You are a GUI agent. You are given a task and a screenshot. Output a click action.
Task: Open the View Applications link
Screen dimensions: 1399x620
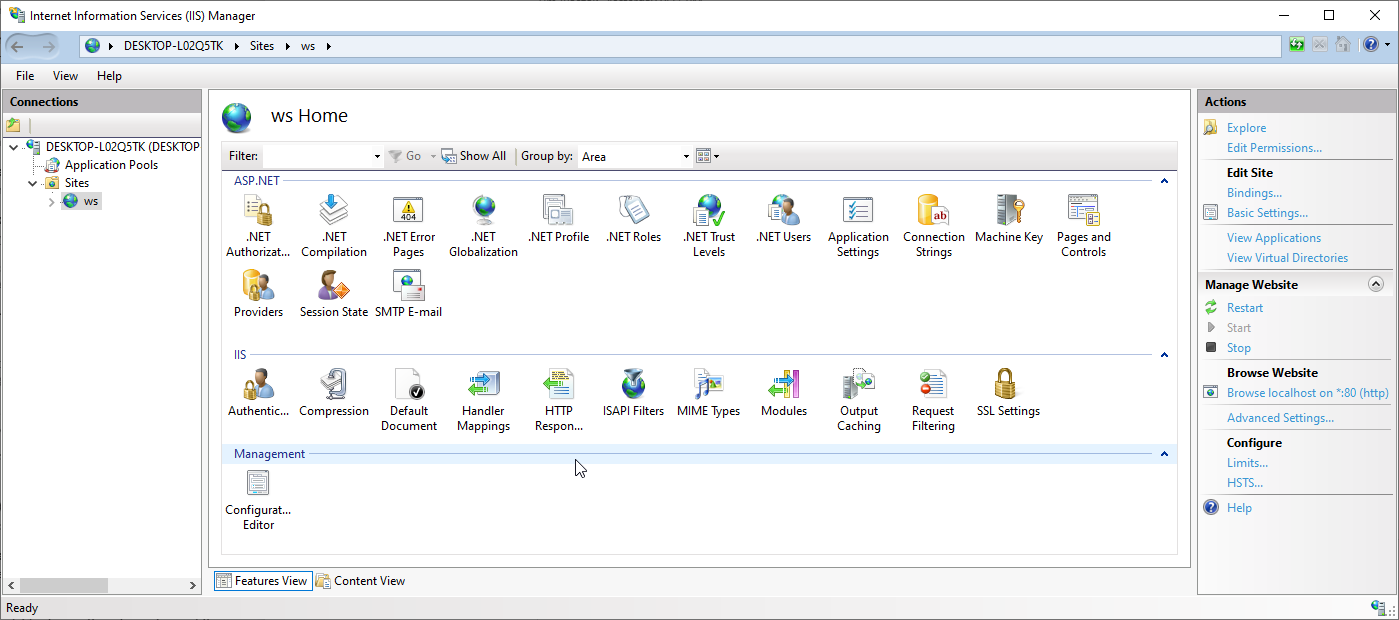1274,238
